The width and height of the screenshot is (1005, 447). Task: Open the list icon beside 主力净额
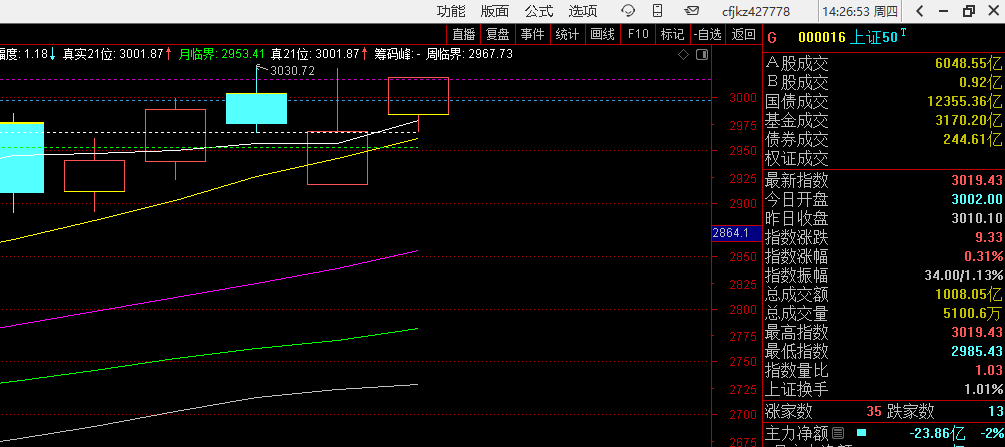point(838,433)
